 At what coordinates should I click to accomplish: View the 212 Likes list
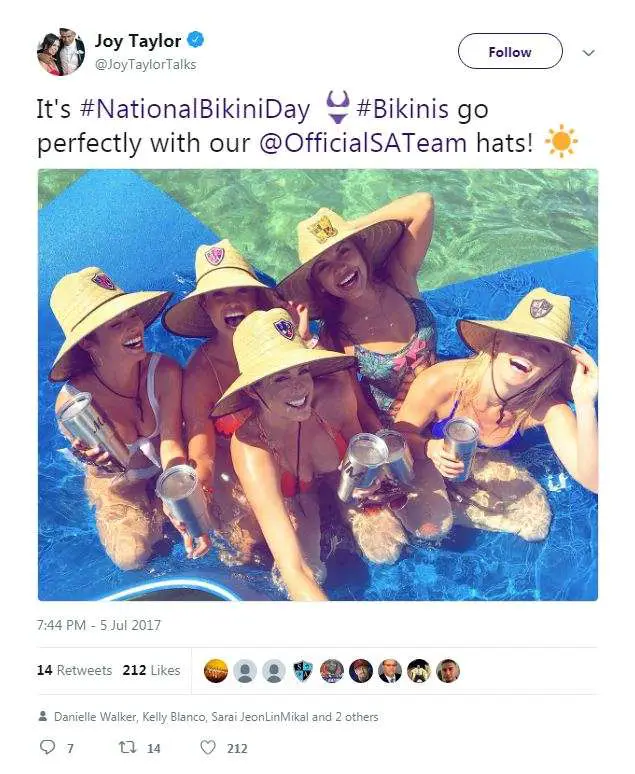pos(152,670)
